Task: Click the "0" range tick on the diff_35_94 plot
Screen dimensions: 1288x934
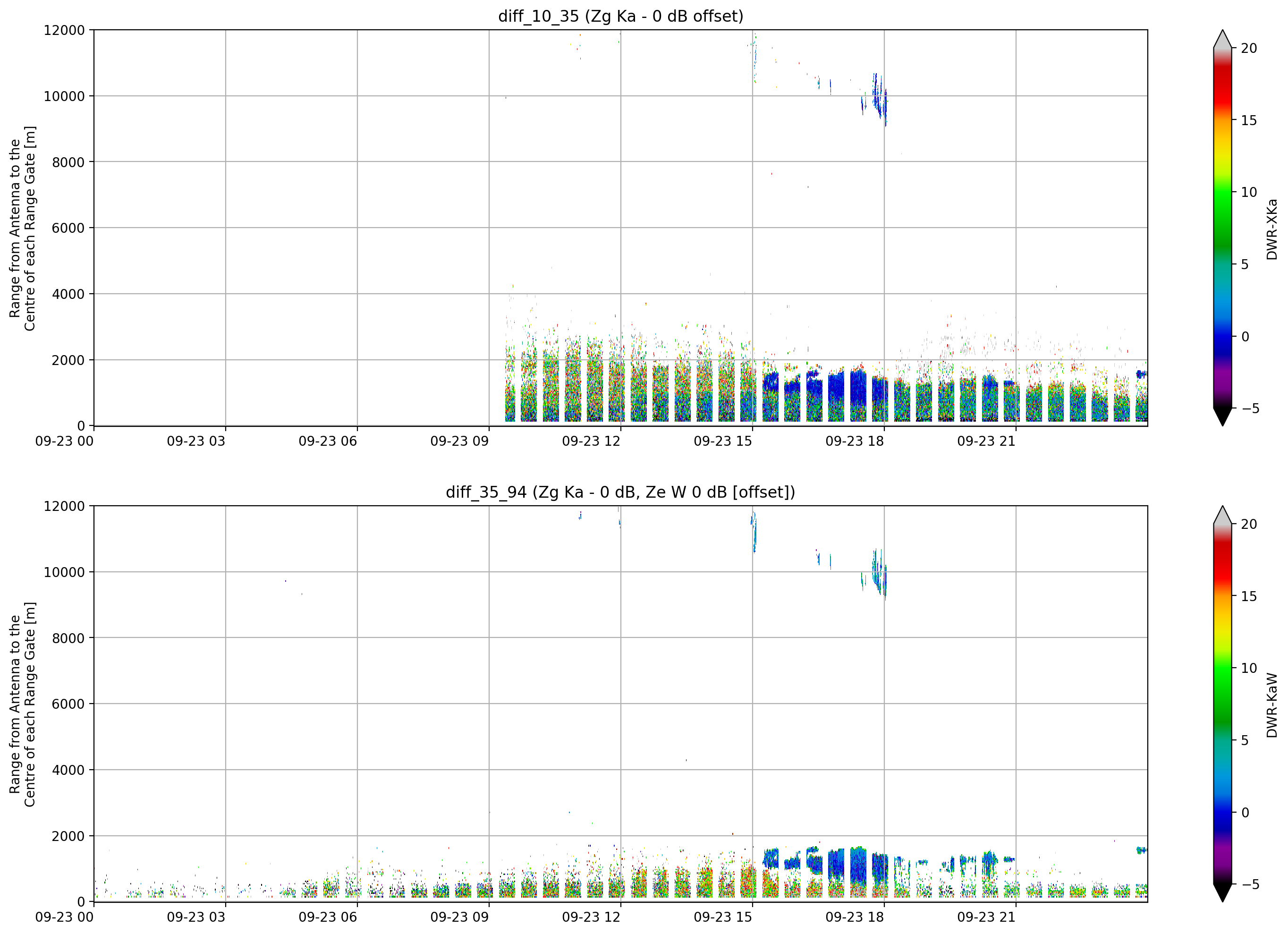Action: pyautogui.click(x=81, y=902)
